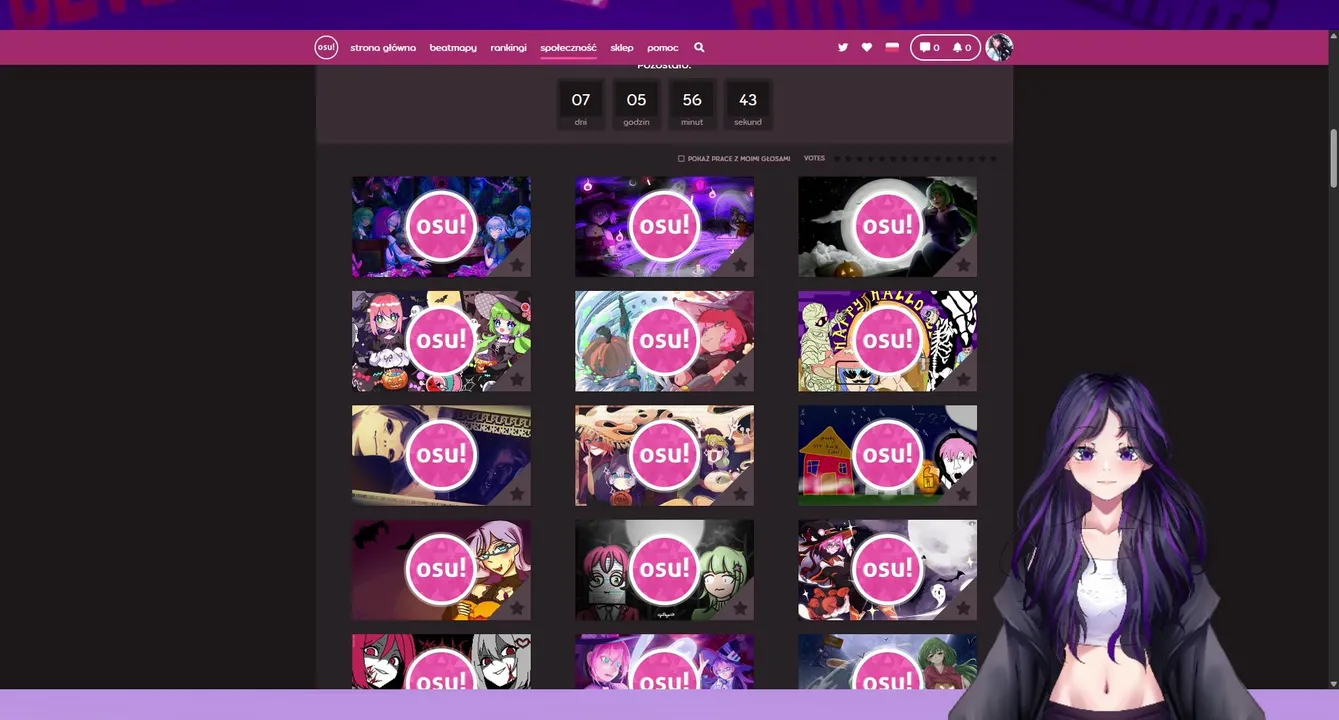Vote star on mummy and skeleton entry
1339x720 pixels.
[963, 379]
